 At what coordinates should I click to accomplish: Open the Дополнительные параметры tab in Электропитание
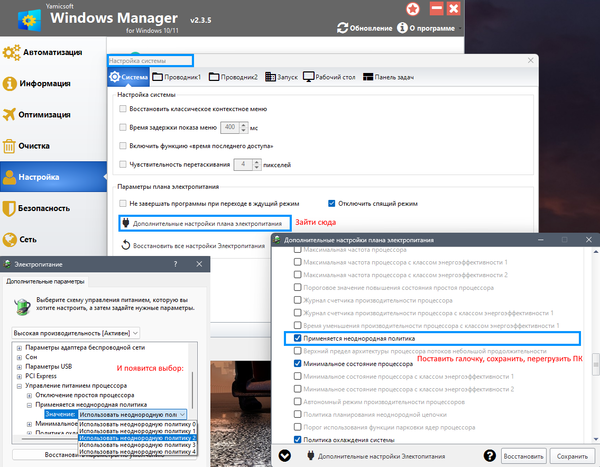pyautogui.click(x=45, y=282)
